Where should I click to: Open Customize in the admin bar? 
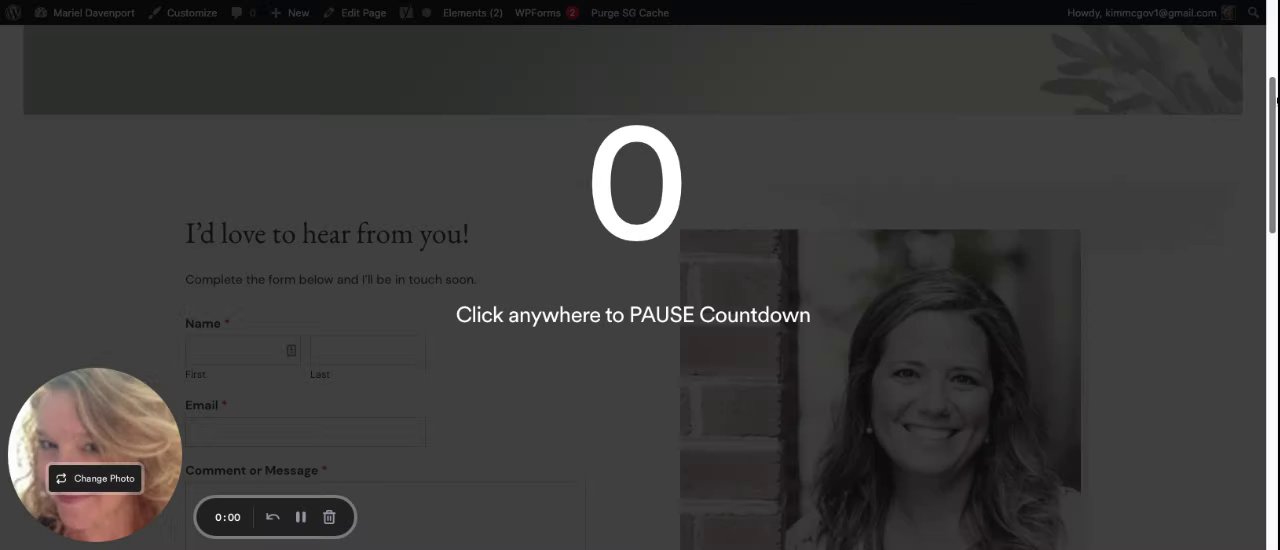[182, 13]
